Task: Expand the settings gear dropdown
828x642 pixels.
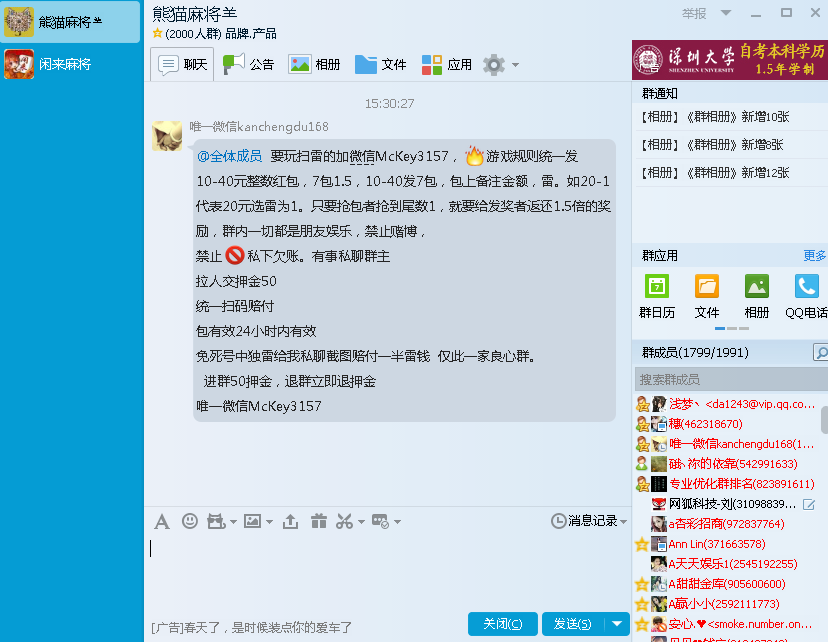Action: pos(515,65)
